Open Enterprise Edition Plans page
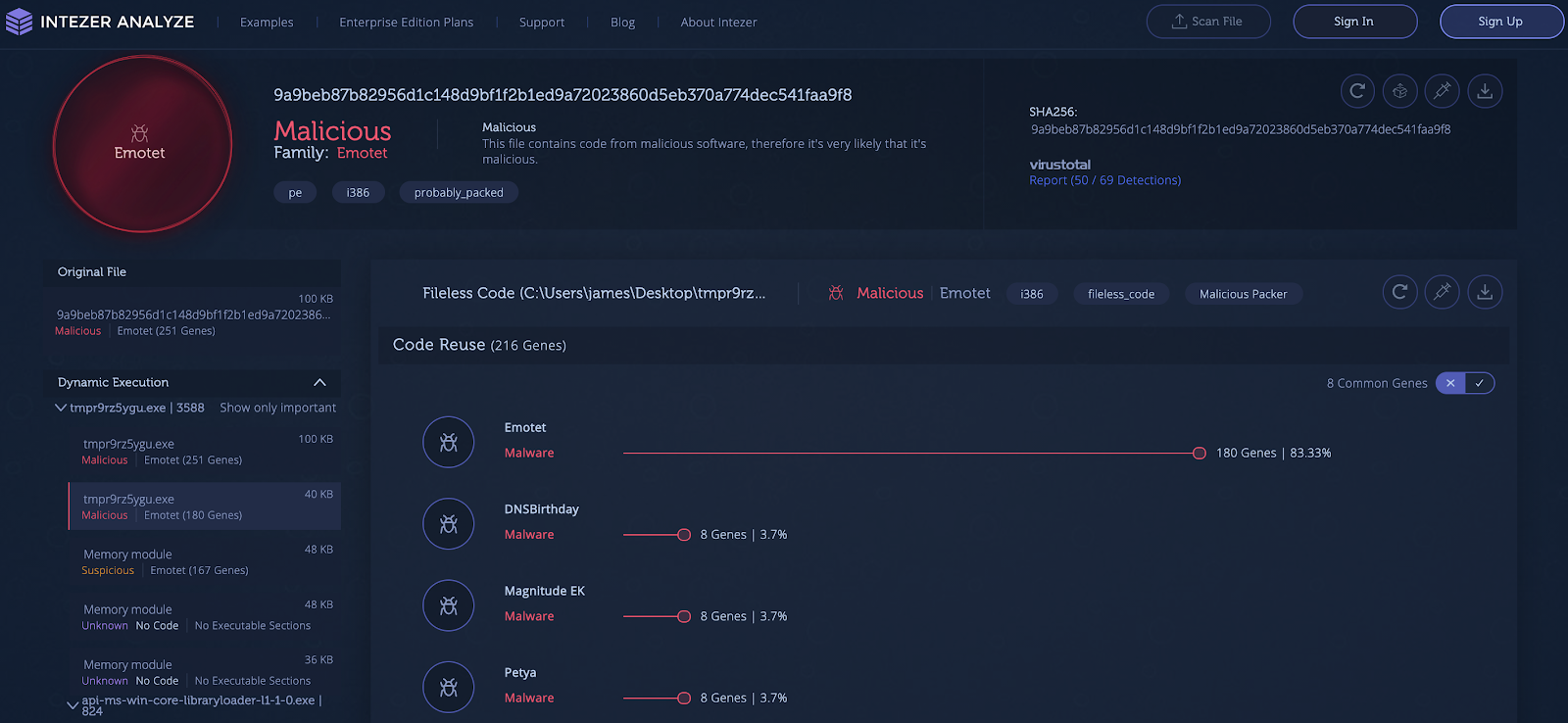Viewport: 1568px width, 723px height. pyautogui.click(x=406, y=23)
